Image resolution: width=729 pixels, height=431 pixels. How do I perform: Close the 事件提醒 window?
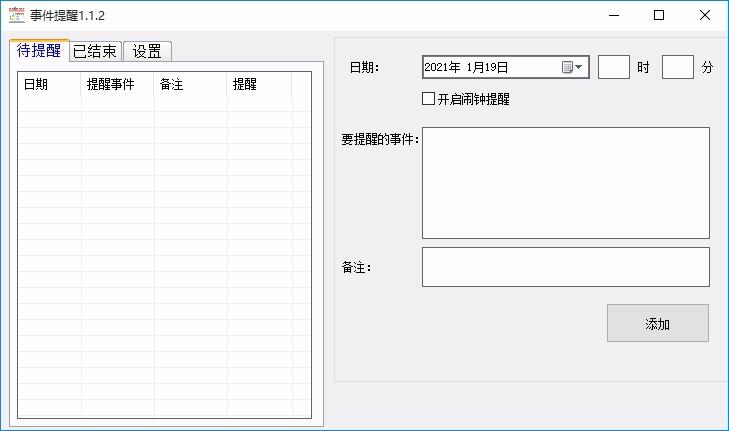(x=704, y=15)
